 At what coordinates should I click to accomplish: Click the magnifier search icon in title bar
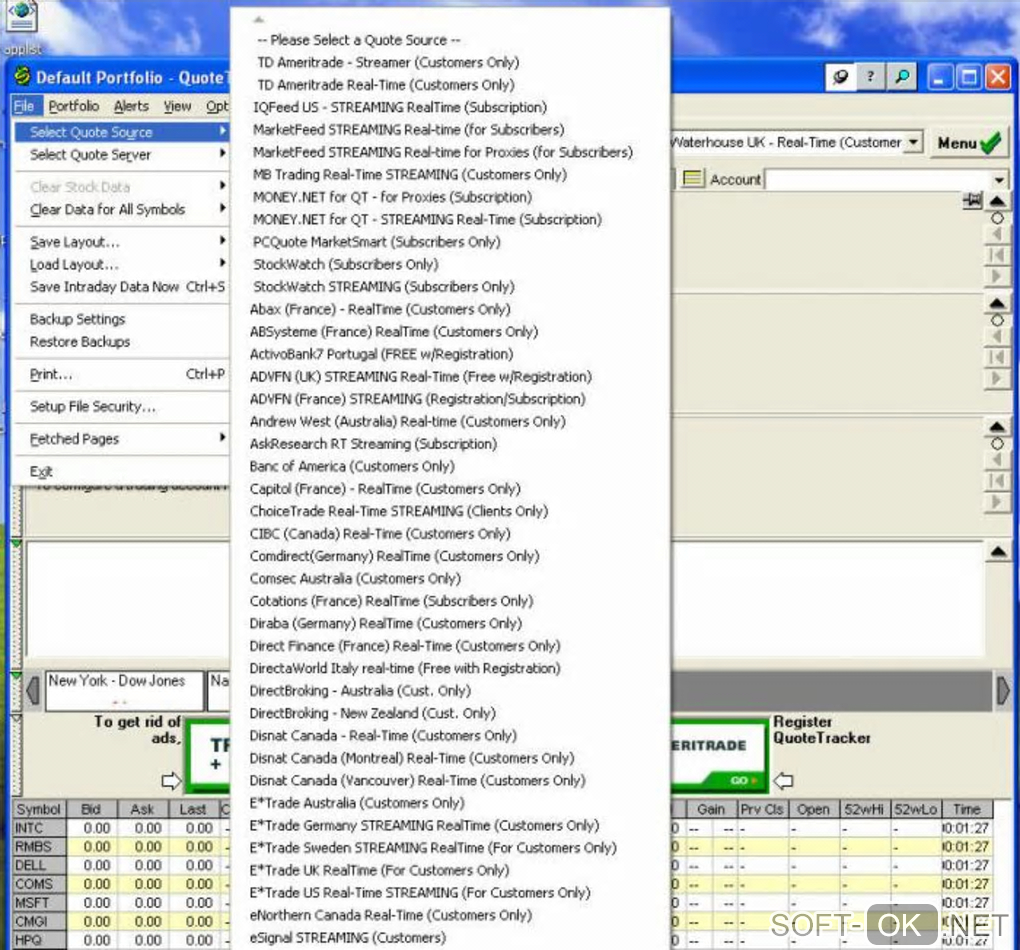coord(902,77)
